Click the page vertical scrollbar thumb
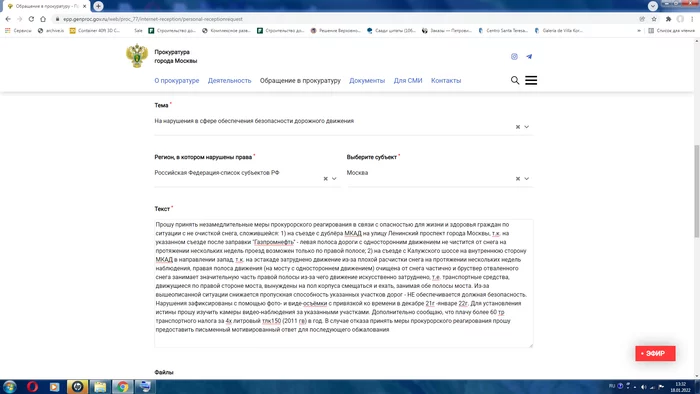The image size is (700, 394). pos(696,192)
